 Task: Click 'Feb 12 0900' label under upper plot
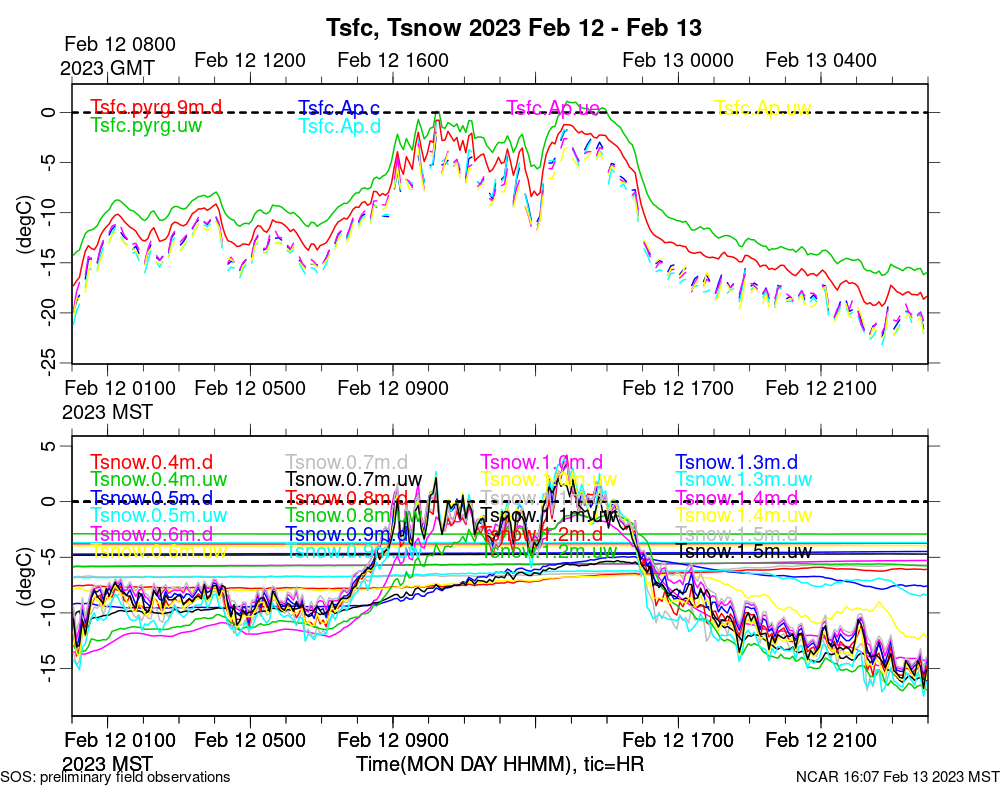coord(393,388)
